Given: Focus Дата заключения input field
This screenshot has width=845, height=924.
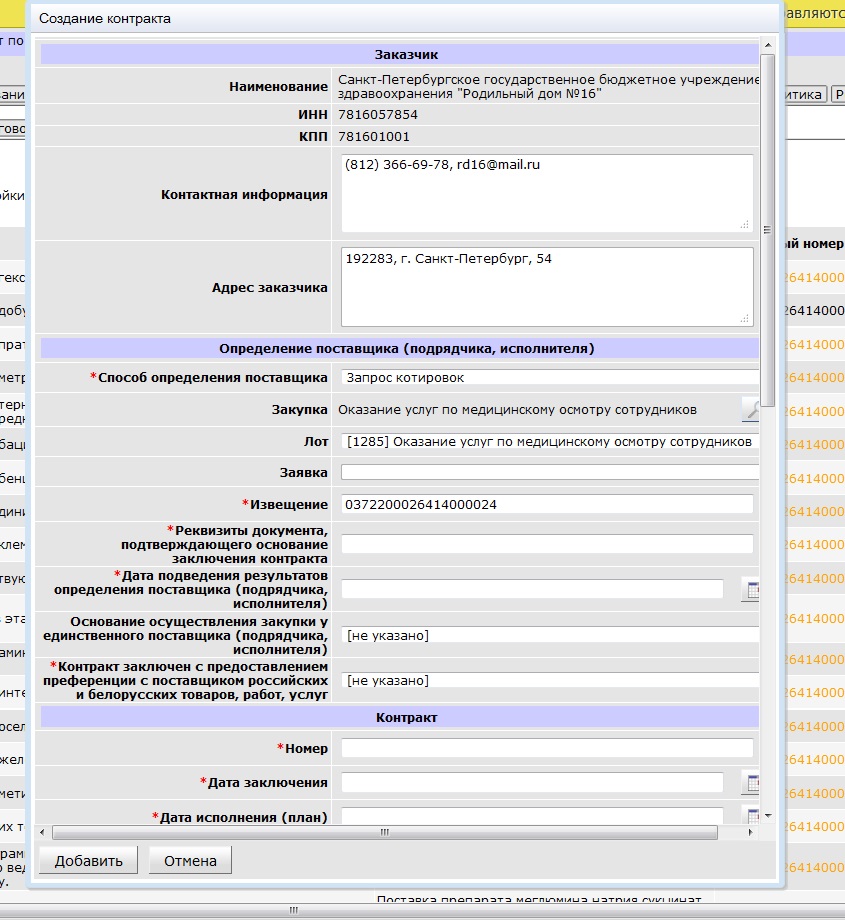Looking at the screenshot, I should click(x=532, y=783).
